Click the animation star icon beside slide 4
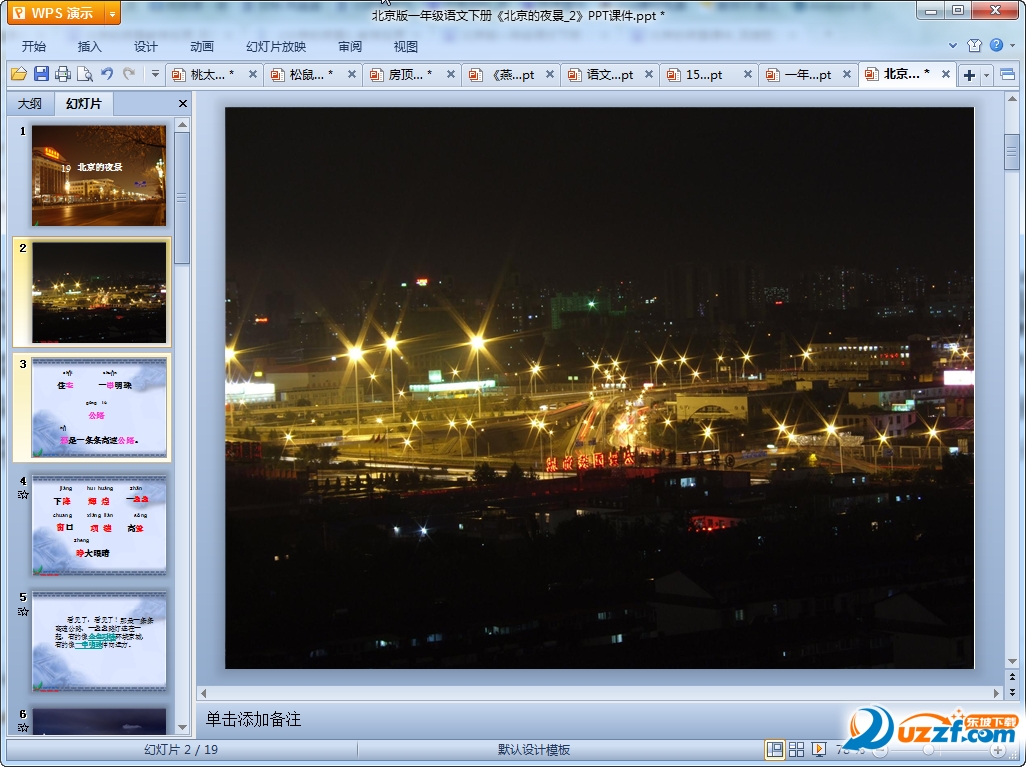Viewport: 1026px width, 767px height. point(23,495)
